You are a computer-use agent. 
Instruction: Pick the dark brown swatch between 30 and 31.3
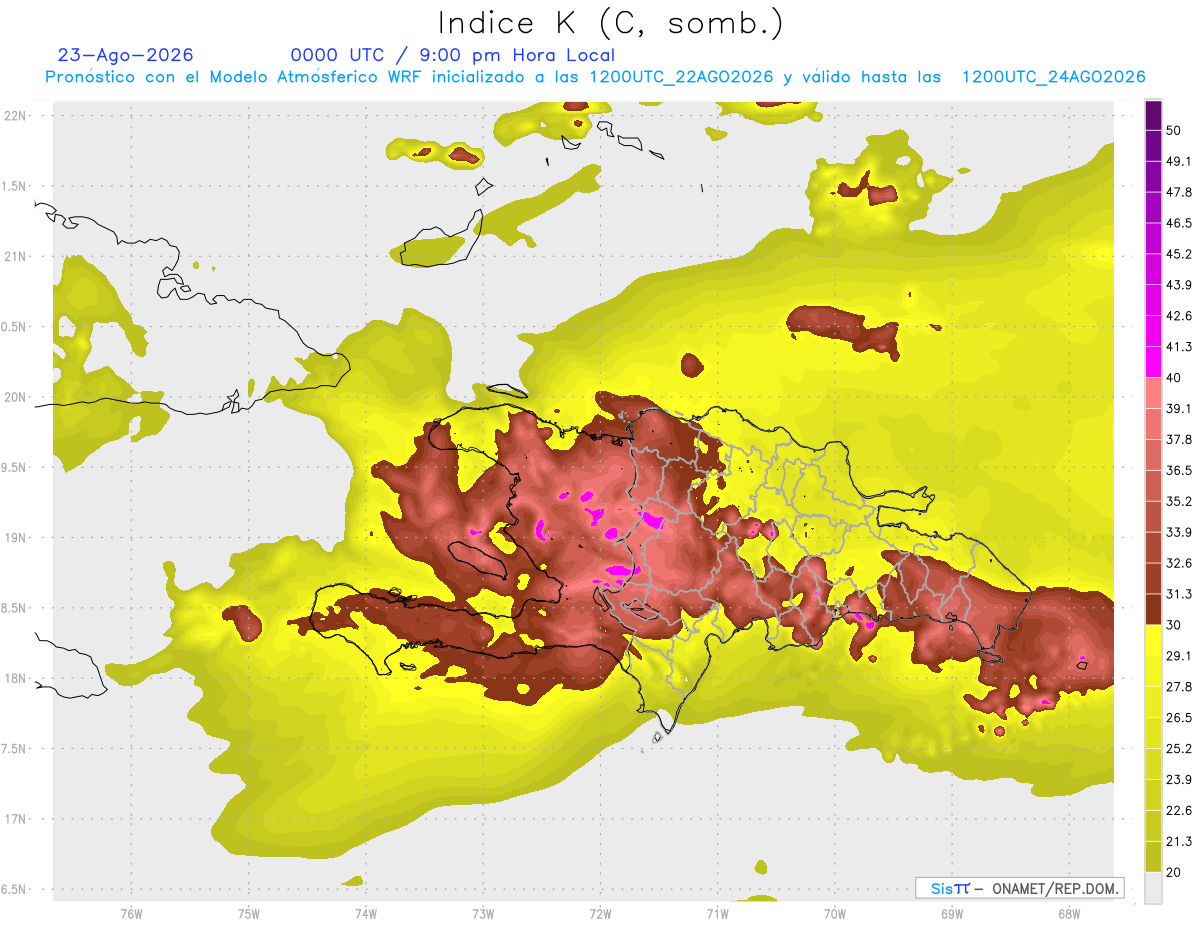[1153, 610]
